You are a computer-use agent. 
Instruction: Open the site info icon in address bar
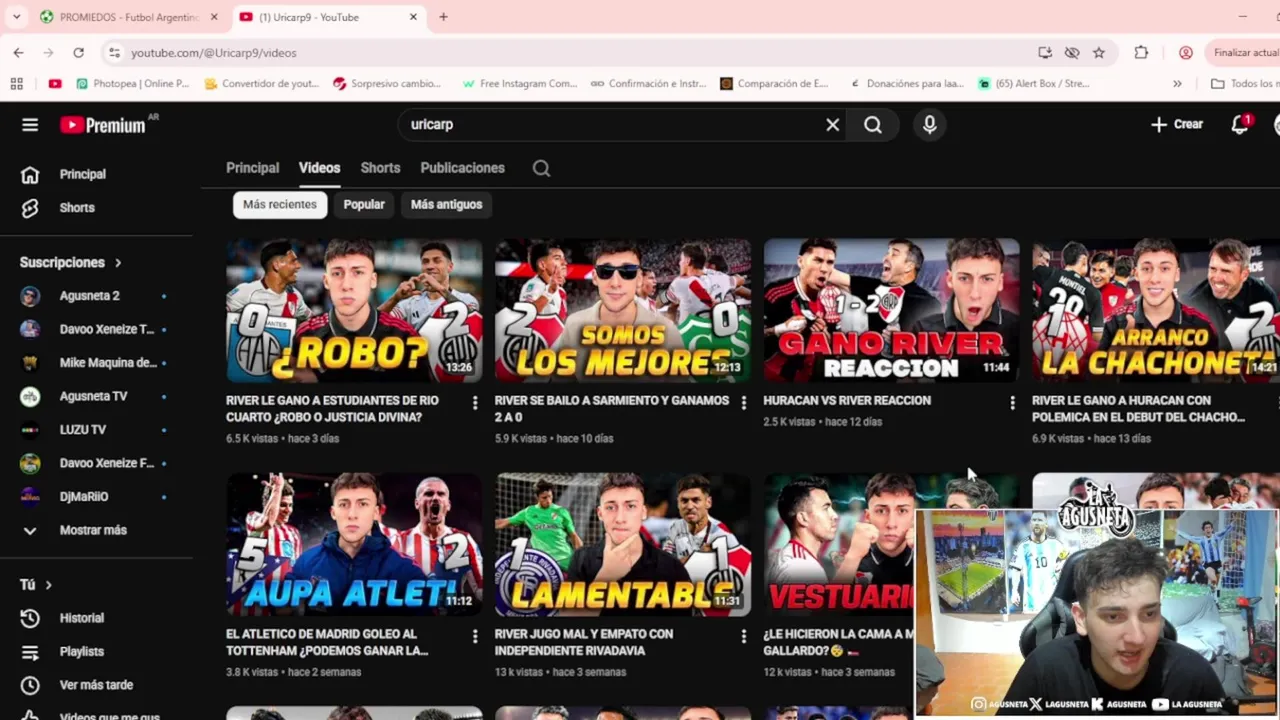[x=114, y=52]
